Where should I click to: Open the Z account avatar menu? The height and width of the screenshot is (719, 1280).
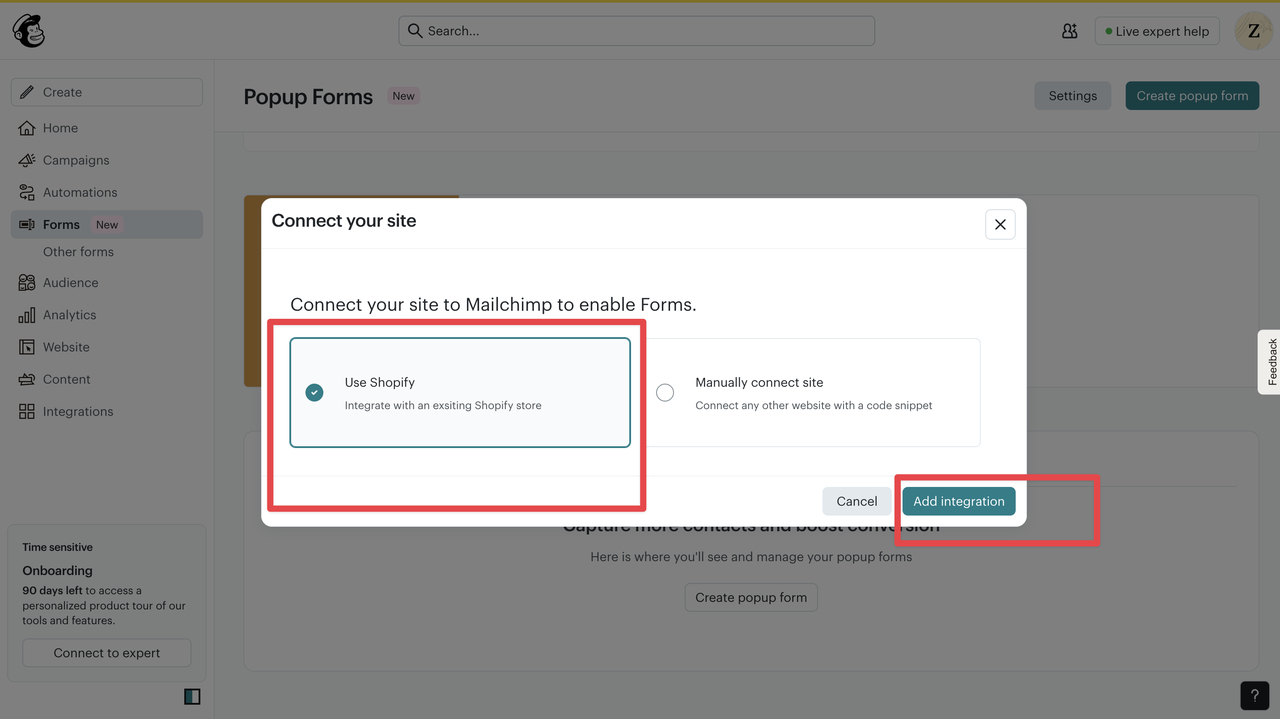click(1253, 31)
